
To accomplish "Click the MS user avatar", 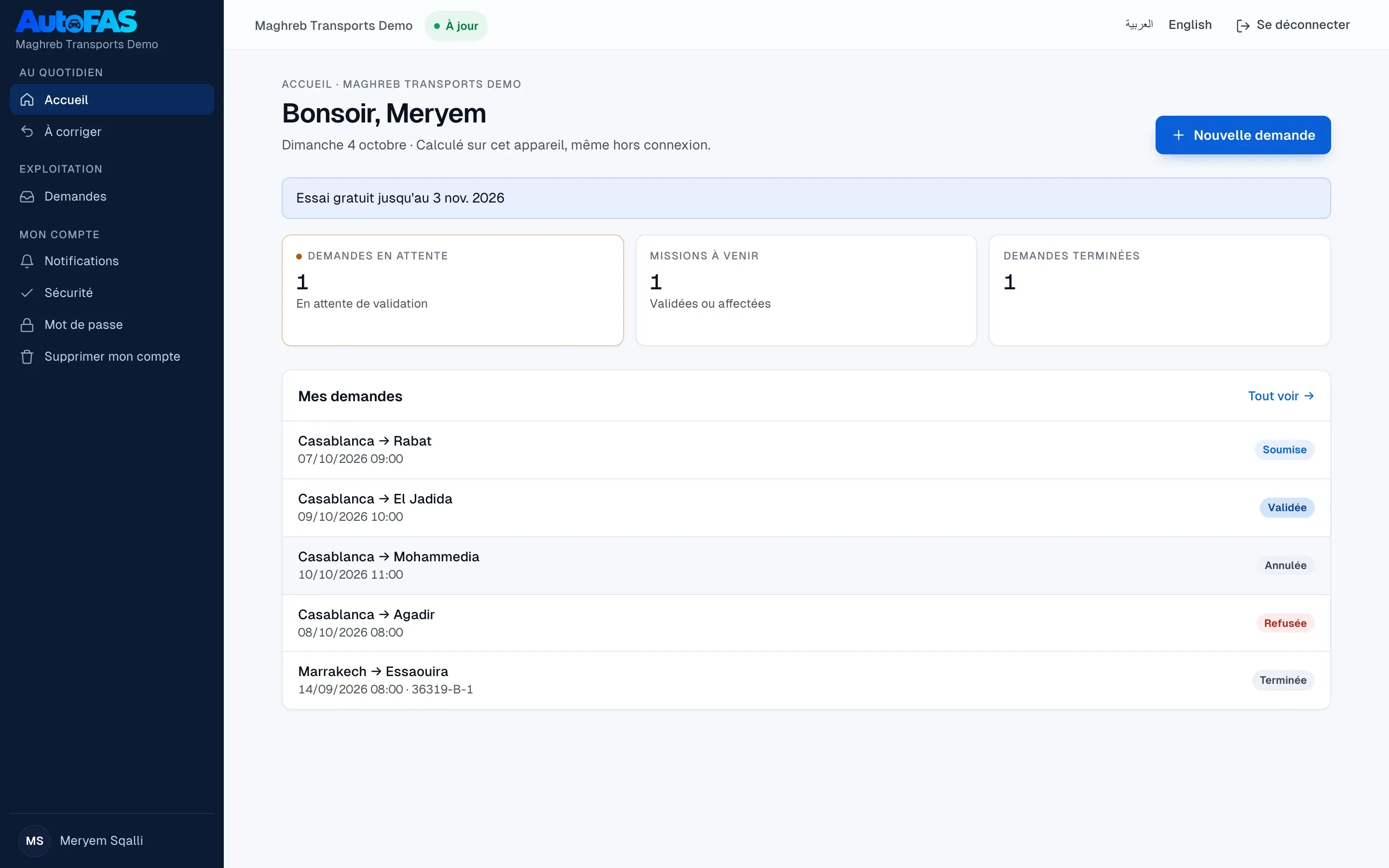I will pyautogui.click(x=34, y=841).
